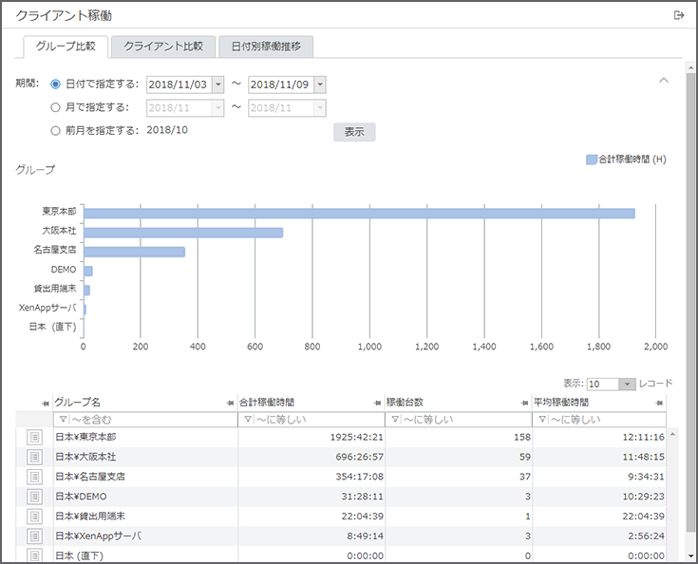Click filter funnel icon in グループ名 column
Viewport: 698px width, 564px height.
[63, 420]
